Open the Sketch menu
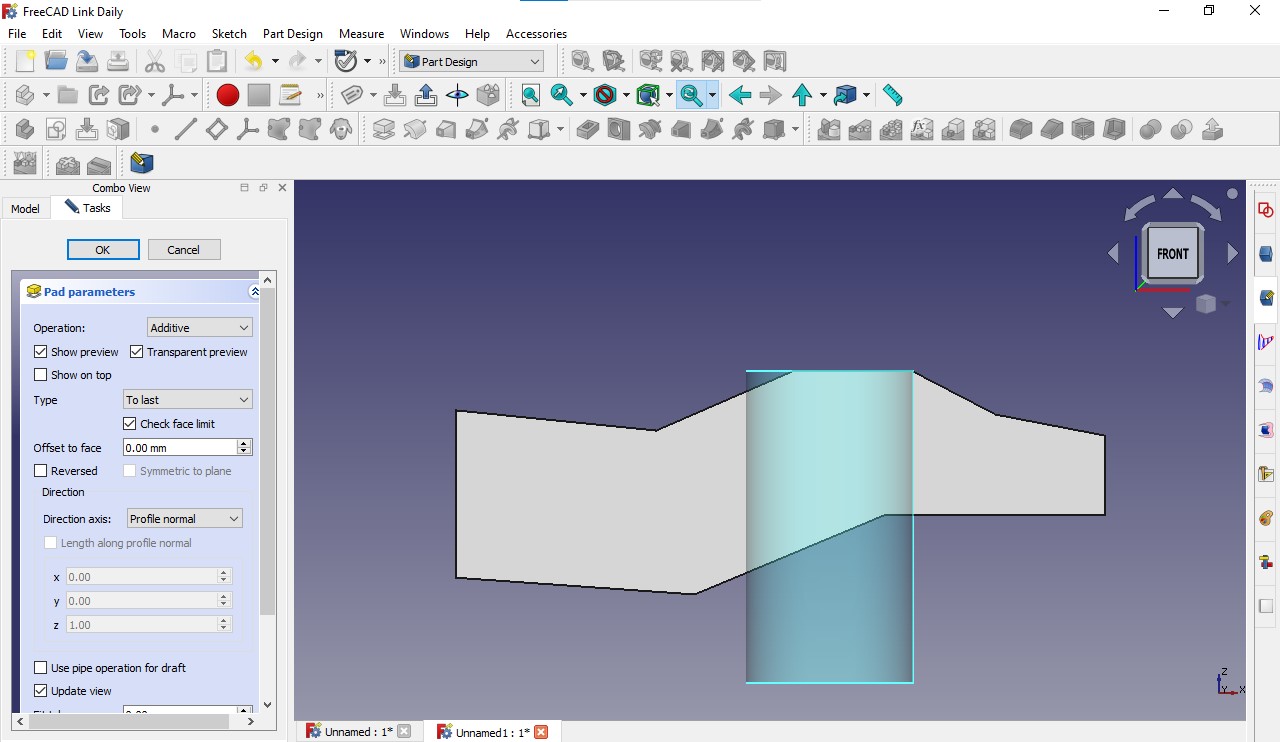The height and width of the screenshot is (742, 1280). coord(229,33)
